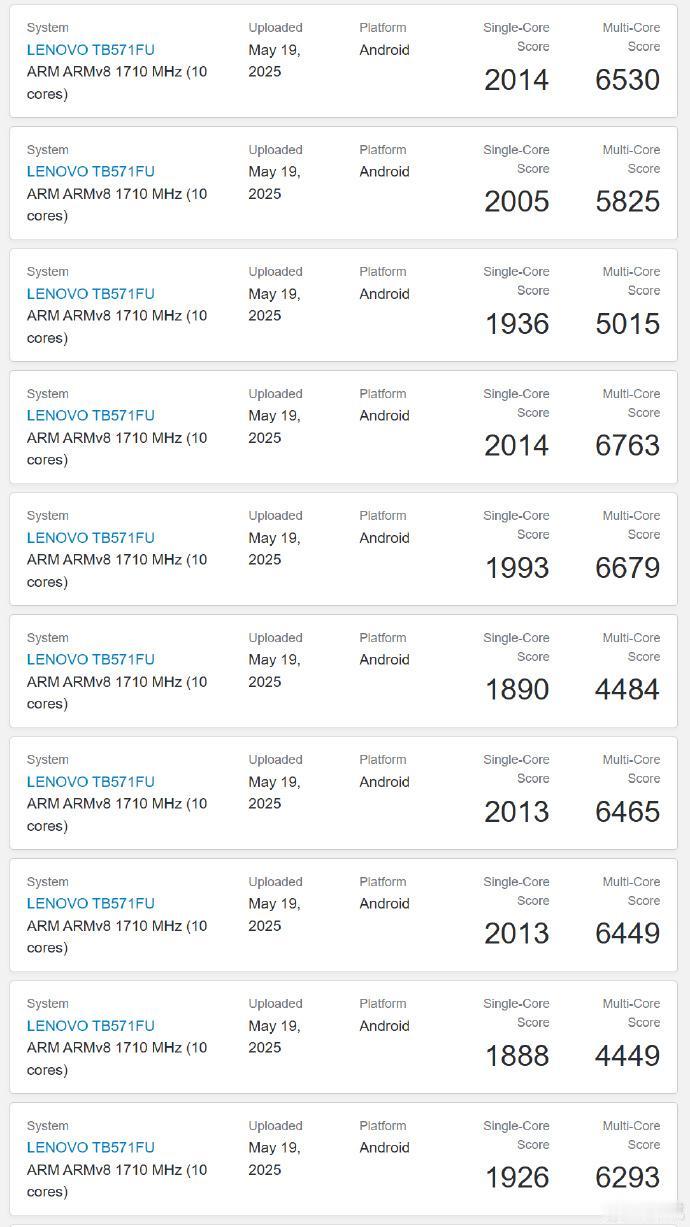Open LENOVO TB571FU result scoring 6449 multi-core

tap(90, 904)
